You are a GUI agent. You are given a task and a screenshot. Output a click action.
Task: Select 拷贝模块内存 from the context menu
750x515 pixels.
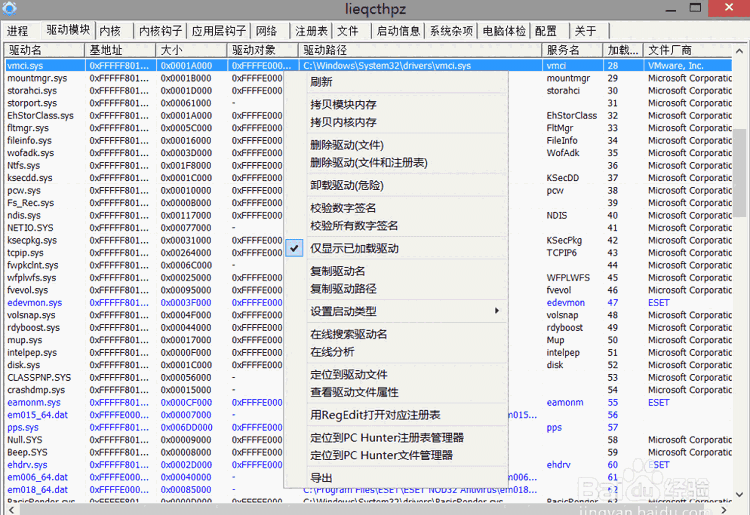(343, 105)
